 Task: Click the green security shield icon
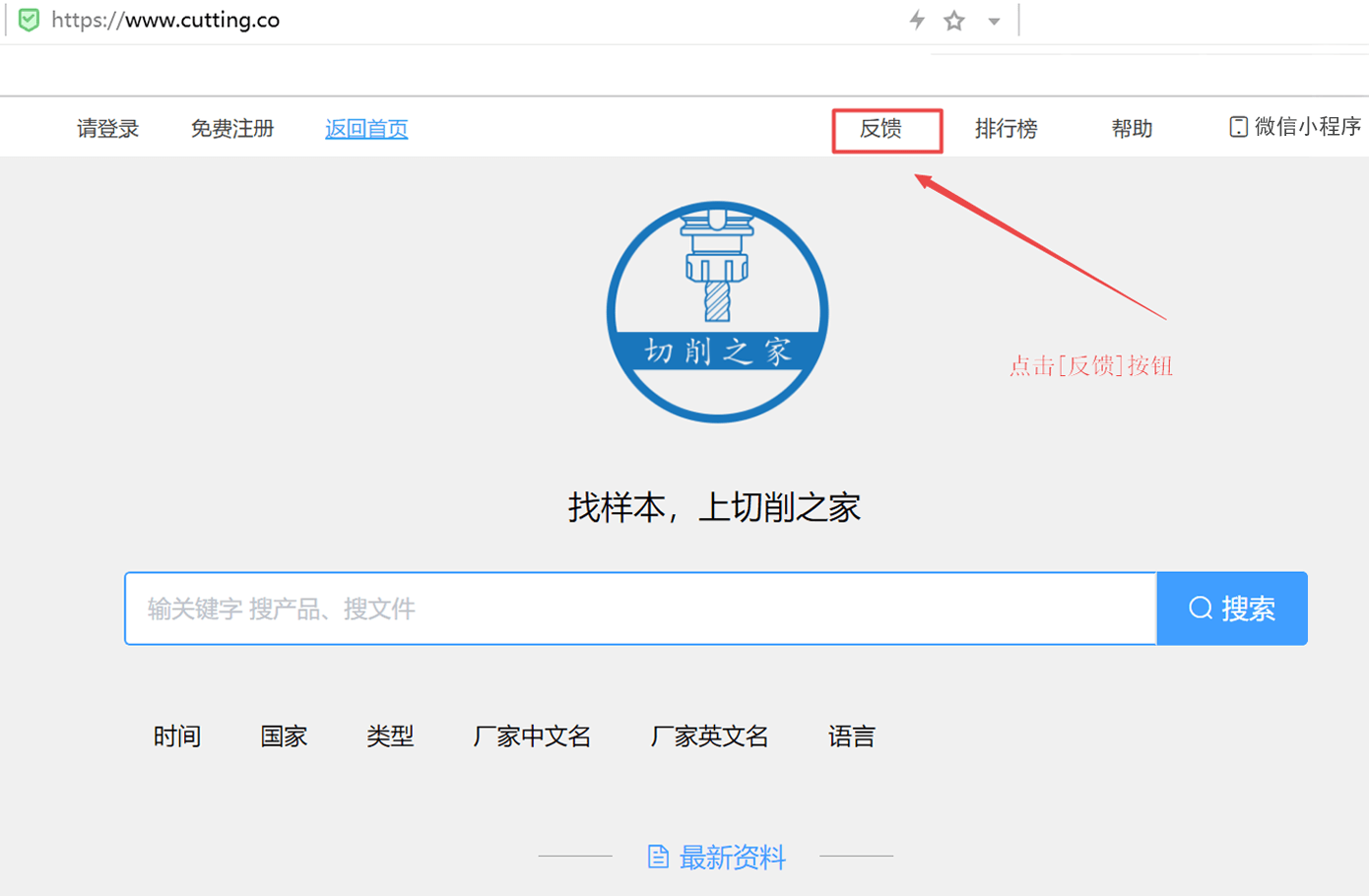(x=30, y=20)
